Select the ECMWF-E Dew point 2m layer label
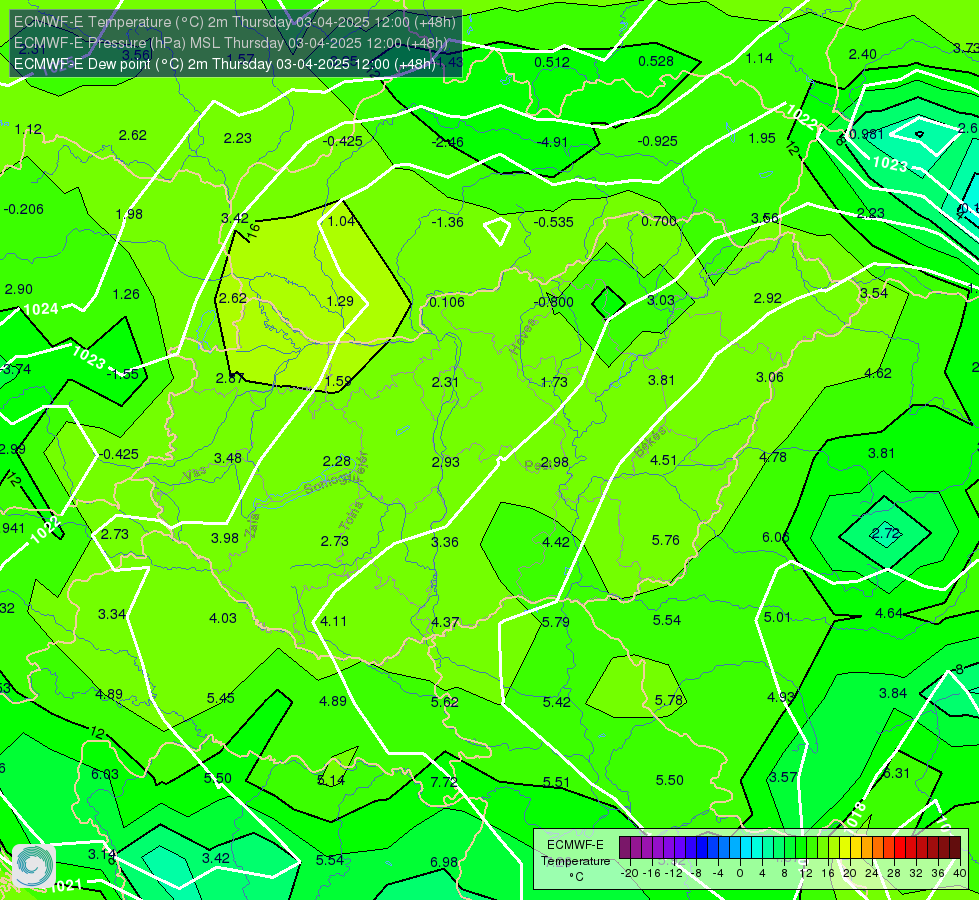The width and height of the screenshot is (979, 900). [x=225, y=64]
